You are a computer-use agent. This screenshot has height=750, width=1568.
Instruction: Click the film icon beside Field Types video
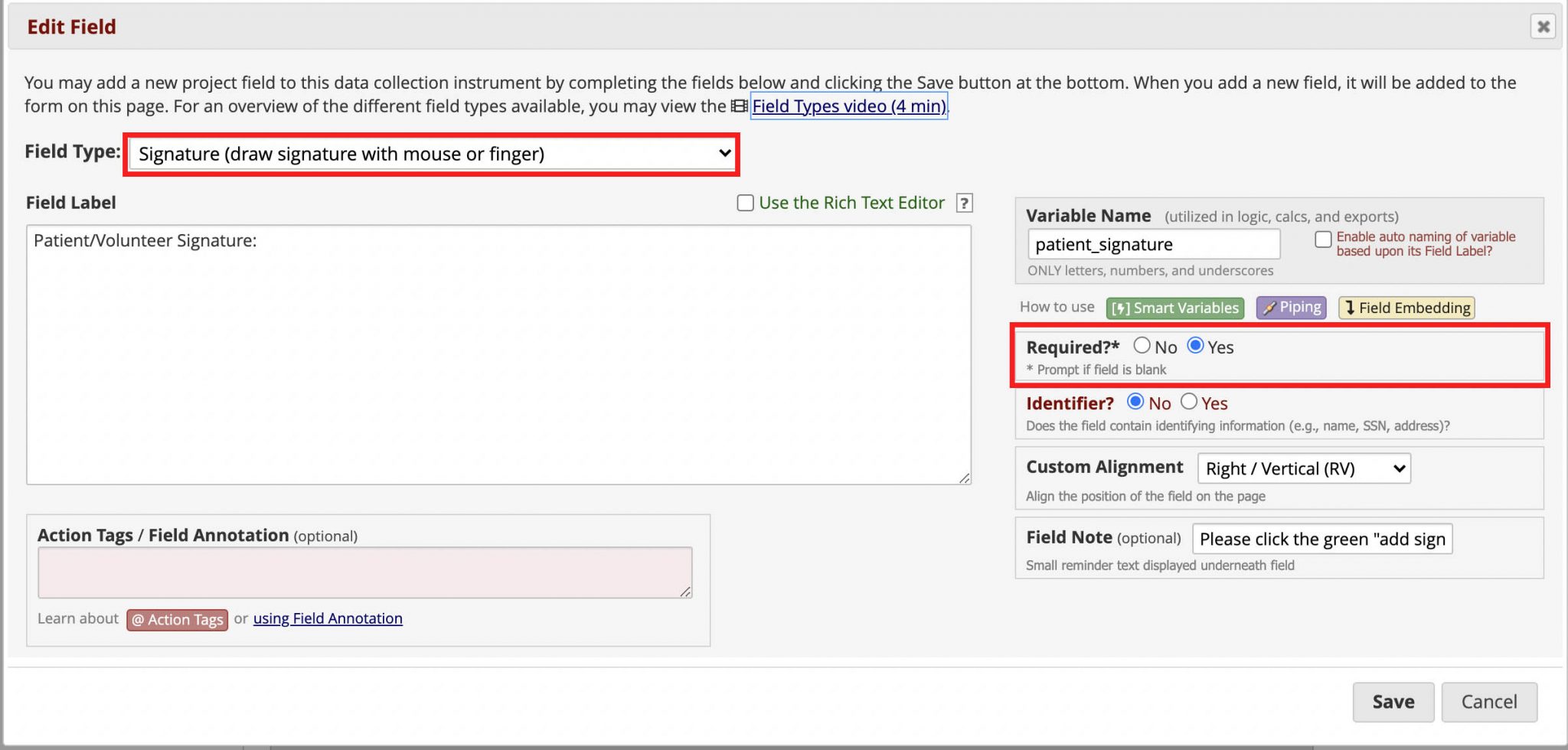tap(739, 106)
